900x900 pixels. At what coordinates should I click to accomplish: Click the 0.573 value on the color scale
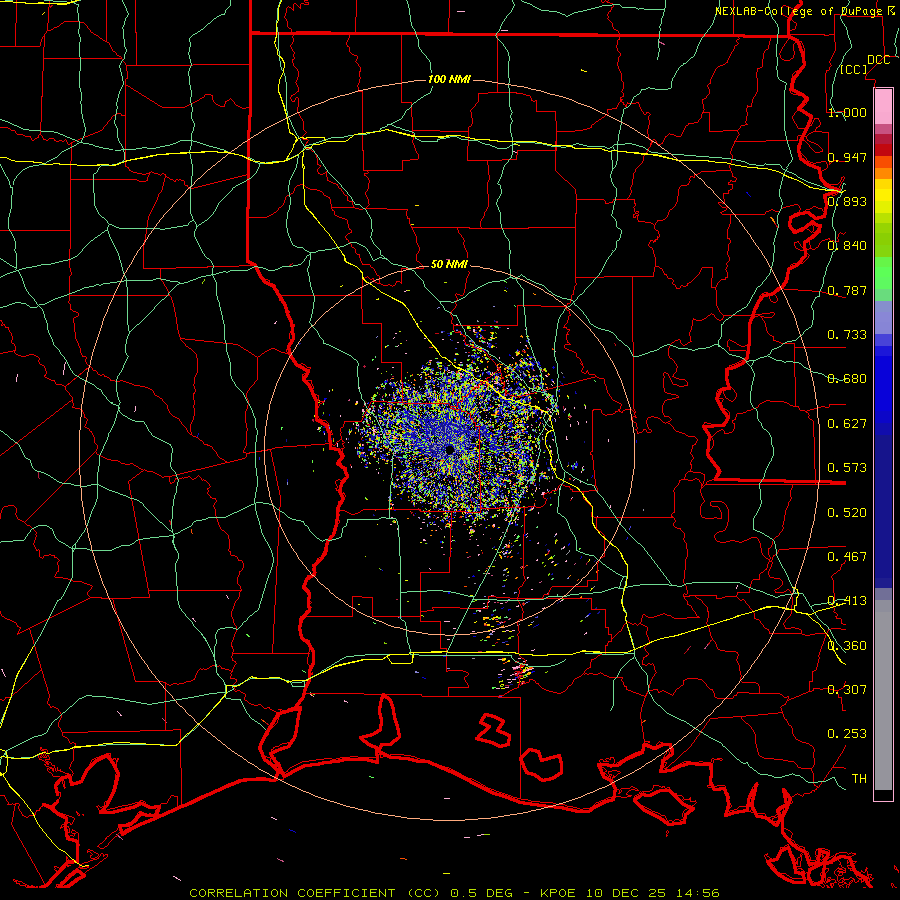tap(847, 467)
